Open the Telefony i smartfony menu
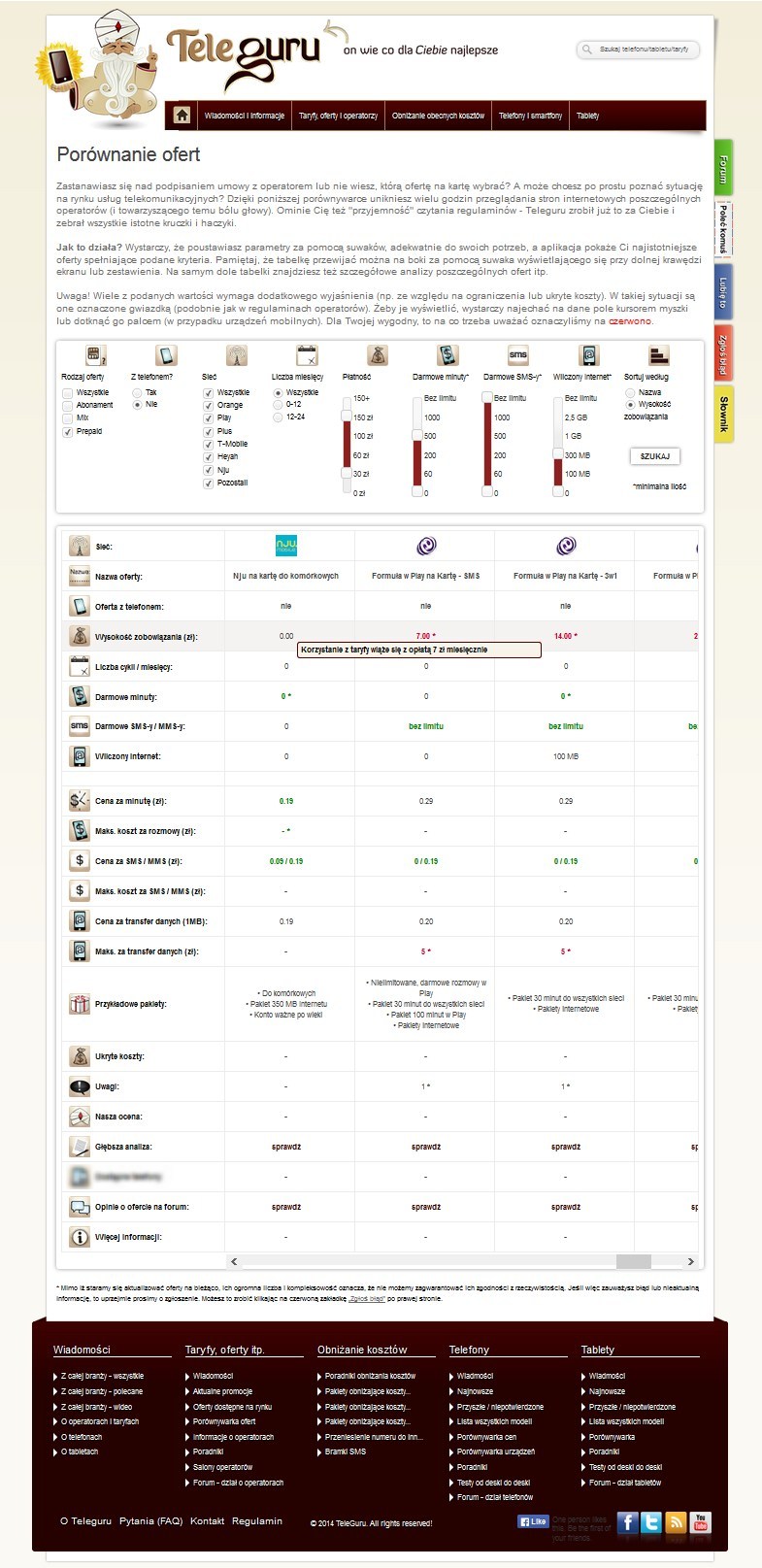 [x=530, y=116]
